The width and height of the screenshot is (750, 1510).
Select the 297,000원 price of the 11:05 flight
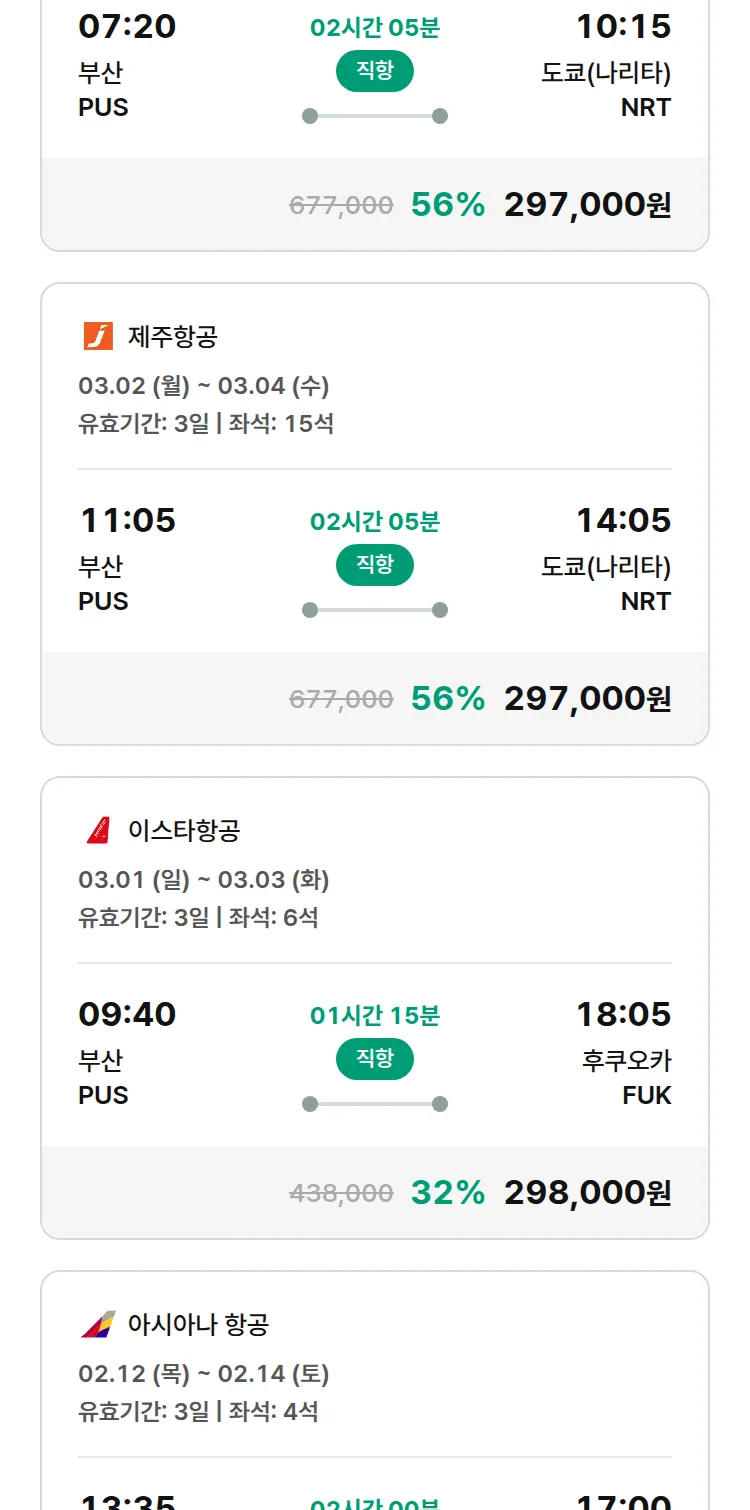[587, 698]
